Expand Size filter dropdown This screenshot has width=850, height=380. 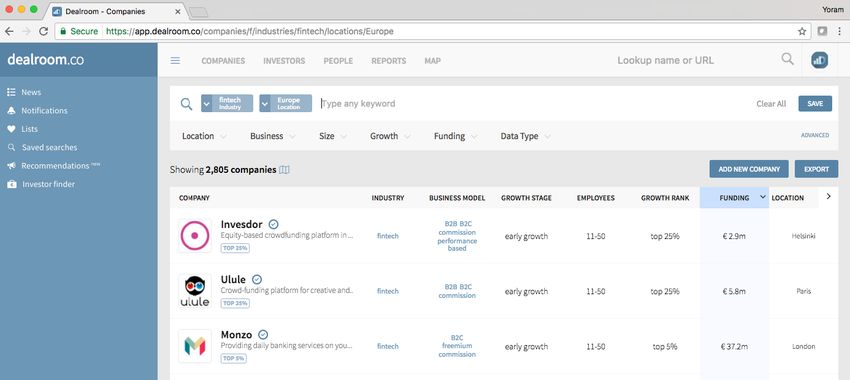click(333, 136)
